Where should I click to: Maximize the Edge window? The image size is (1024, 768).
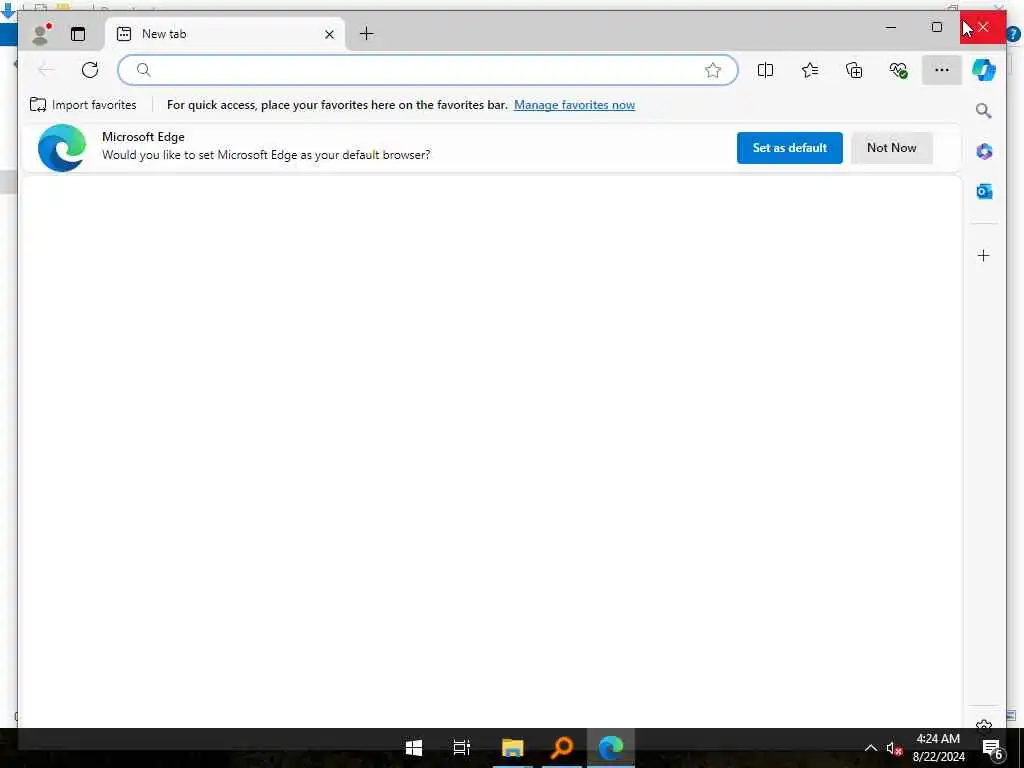tap(936, 27)
